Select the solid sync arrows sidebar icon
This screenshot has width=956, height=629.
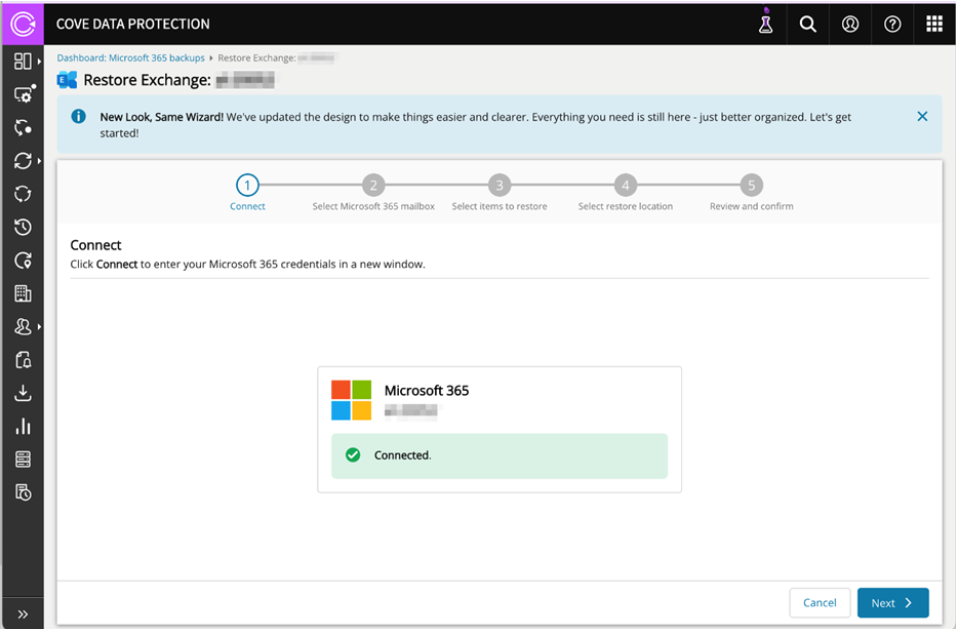pos(23,161)
